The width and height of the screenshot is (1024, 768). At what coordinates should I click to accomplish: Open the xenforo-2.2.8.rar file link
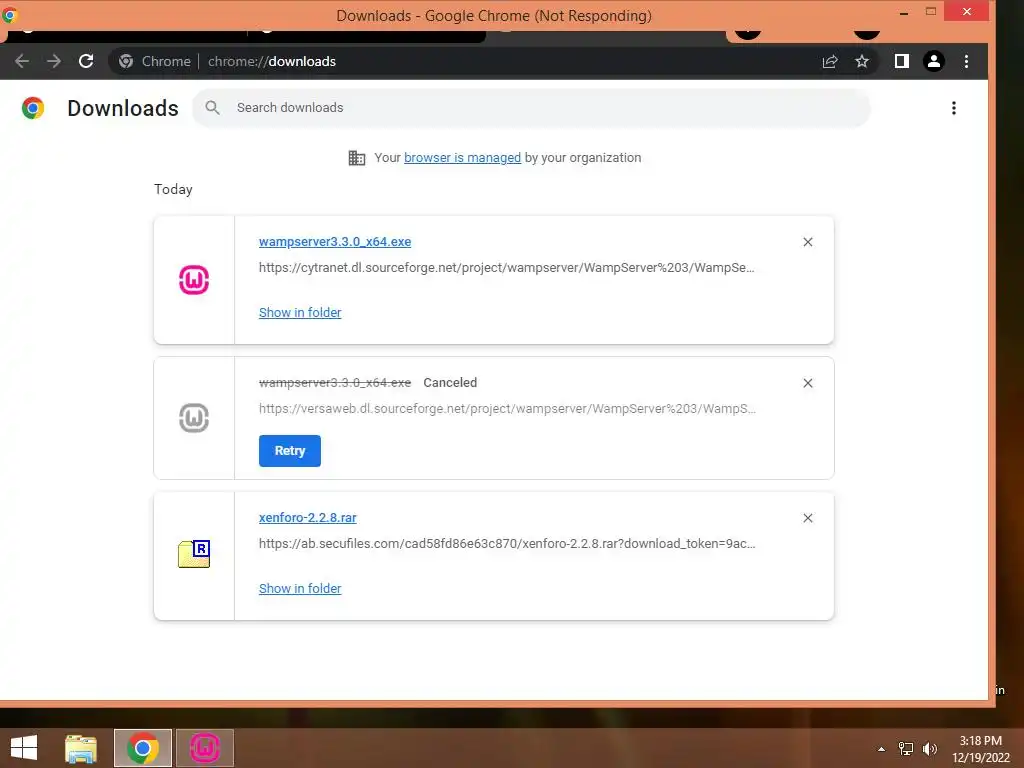(308, 518)
